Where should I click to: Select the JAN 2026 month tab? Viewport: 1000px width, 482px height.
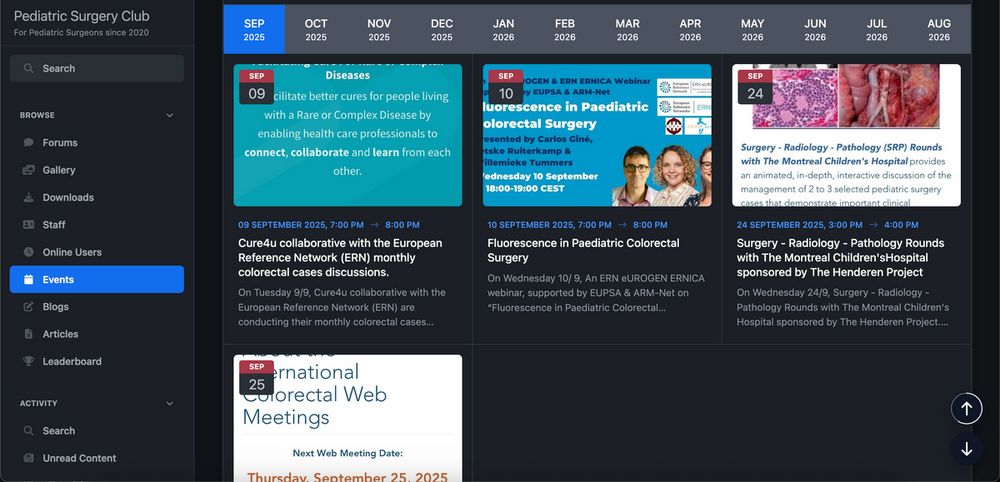pyautogui.click(x=503, y=29)
